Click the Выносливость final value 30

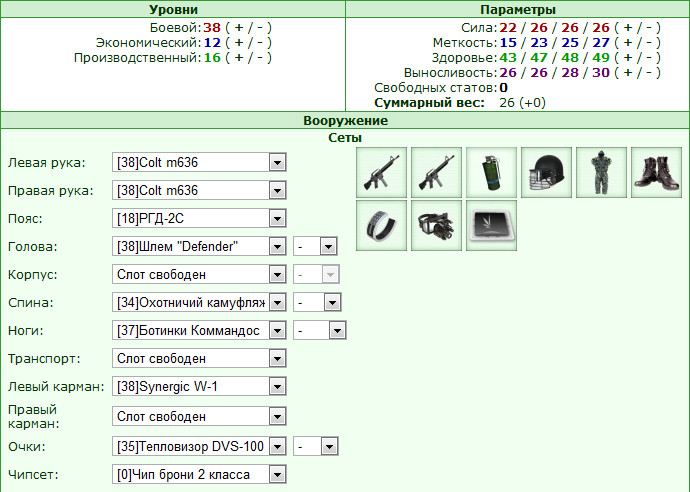(x=601, y=73)
